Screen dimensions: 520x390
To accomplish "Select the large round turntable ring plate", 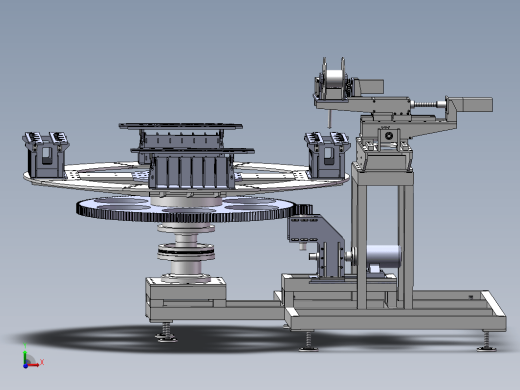I will coord(186,178).
